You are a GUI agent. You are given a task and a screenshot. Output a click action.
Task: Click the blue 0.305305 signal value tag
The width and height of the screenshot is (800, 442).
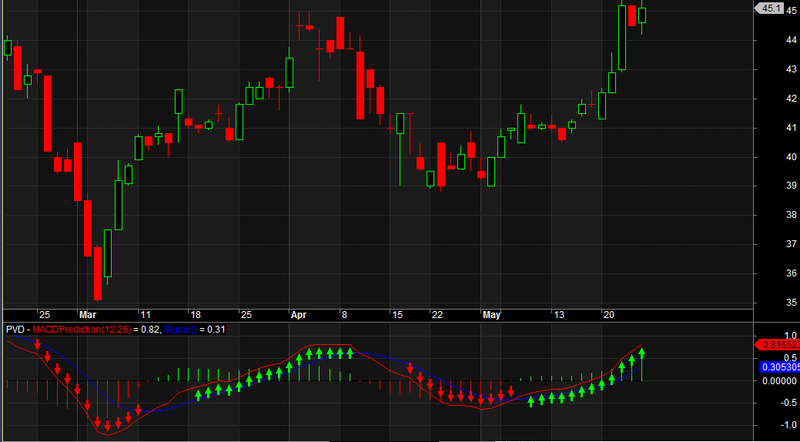[x=778, y=366]
